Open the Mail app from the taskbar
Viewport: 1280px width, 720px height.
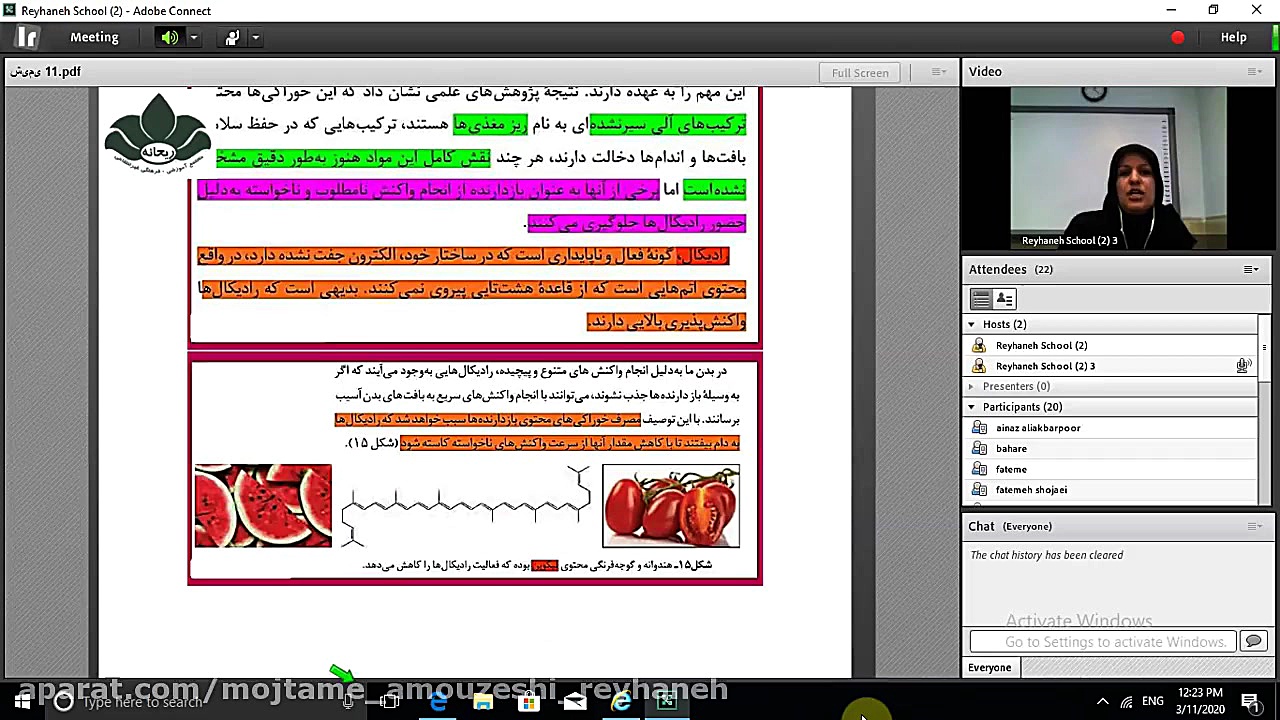coord(575,701)
